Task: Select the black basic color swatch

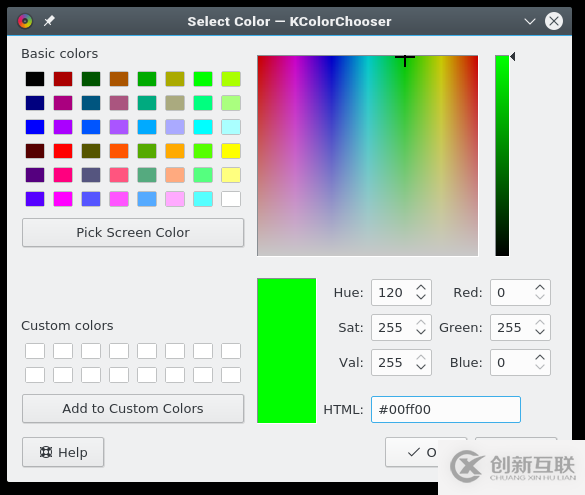Action: click(x=35, y=79)
